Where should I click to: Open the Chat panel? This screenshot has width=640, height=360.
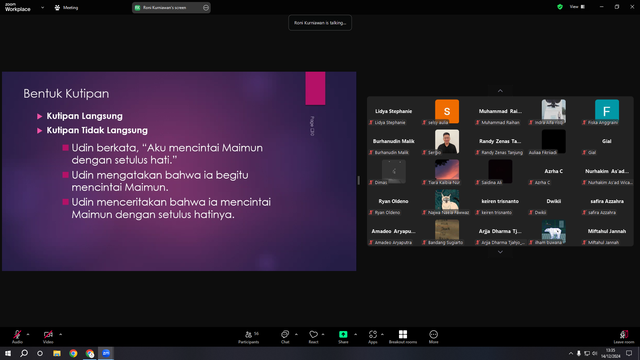coord(285,337)
